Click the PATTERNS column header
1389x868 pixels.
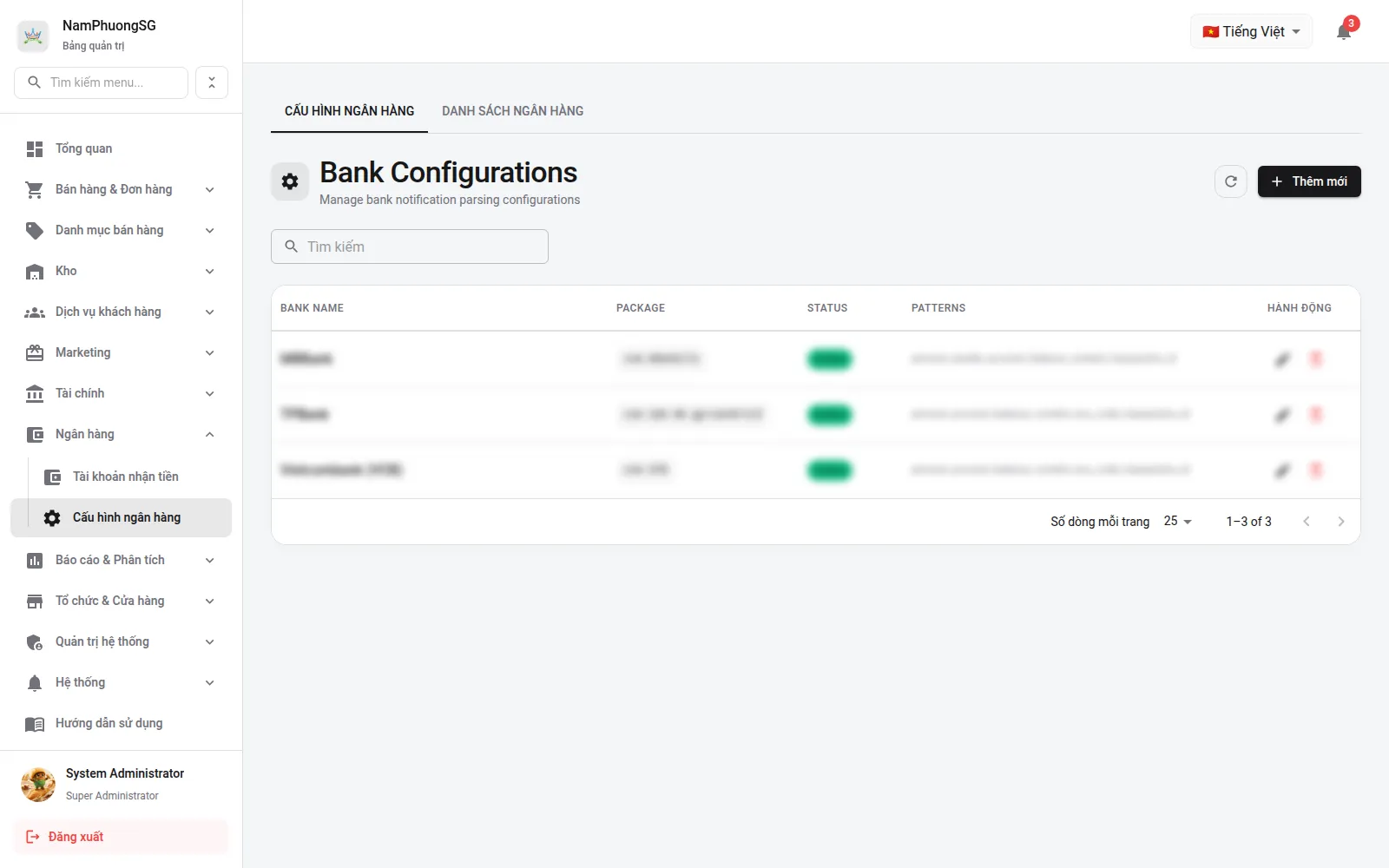tap(938, 308)
